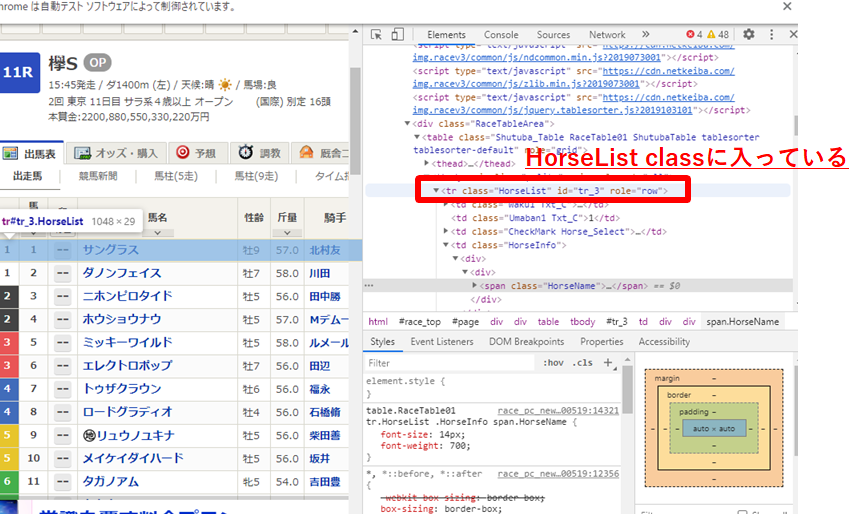Image resolution: width=864 pixels, height=514 pixels.
Task: Select the 馬柱(5走) sub-tab
Action: (175, 176)
